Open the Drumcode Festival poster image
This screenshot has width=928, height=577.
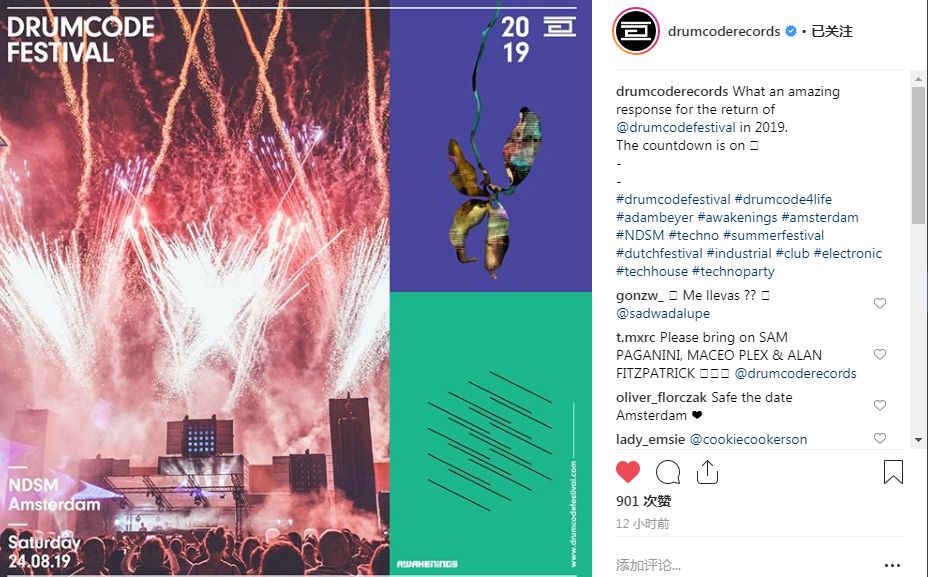[296, 288]
